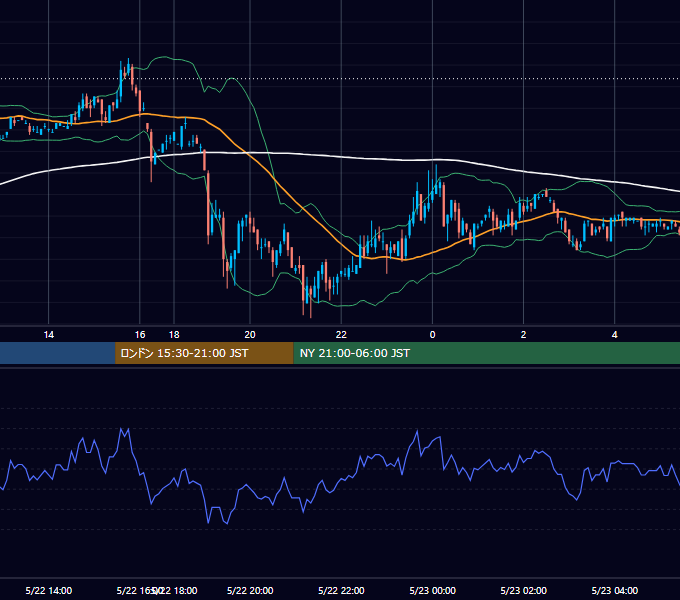Click the 18 hour label on price chart axis
Image resolution: width=680 pixels, height=600 pixels.
tap(174, 335)
